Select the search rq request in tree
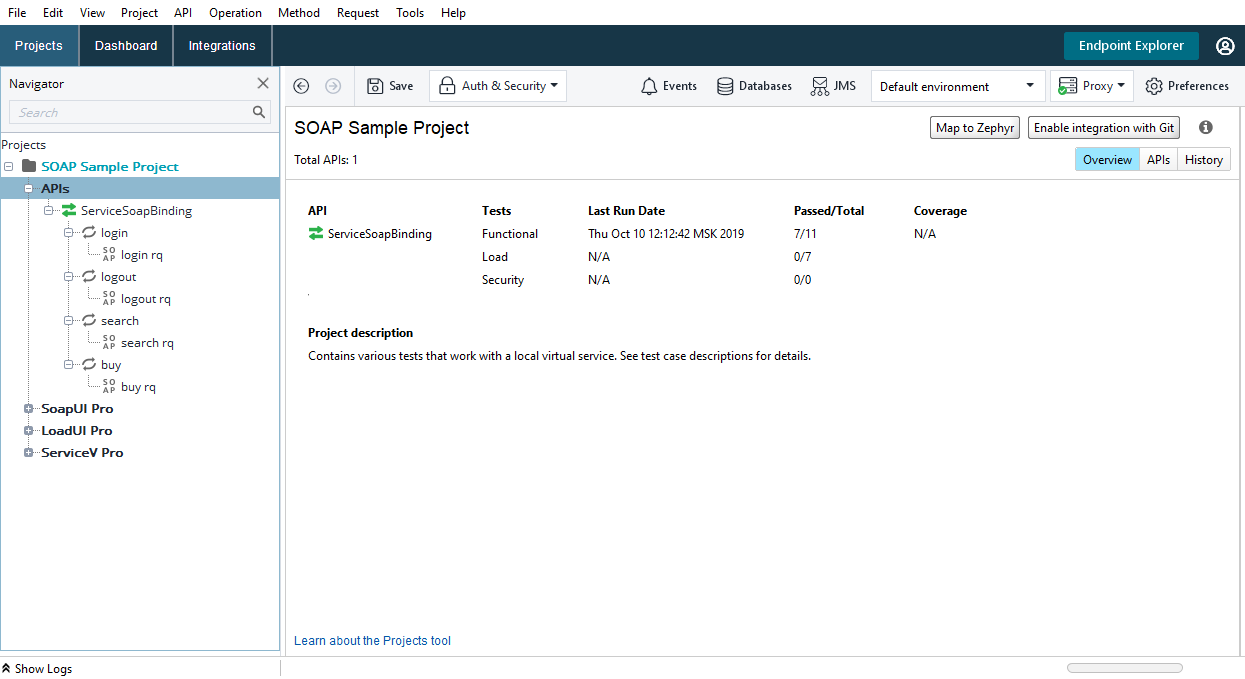Screen dimensions: 1245x679 147,343
